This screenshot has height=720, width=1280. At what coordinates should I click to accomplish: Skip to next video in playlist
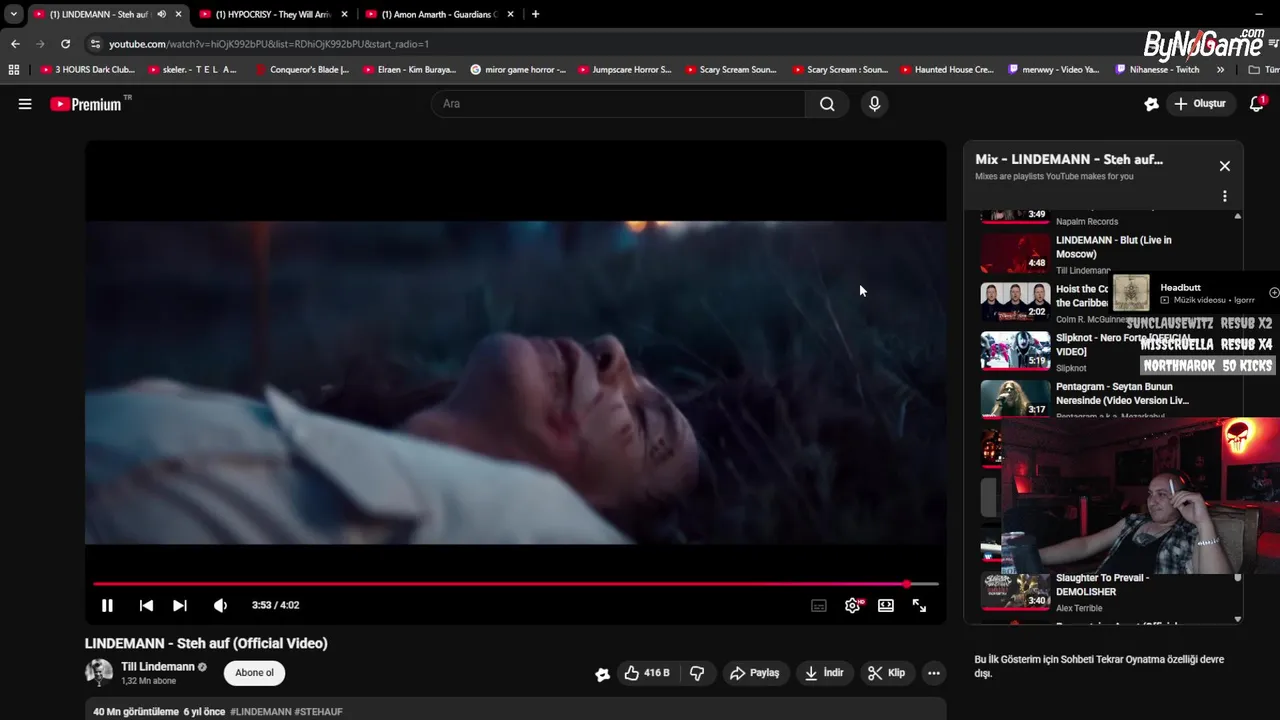point(180,605)
